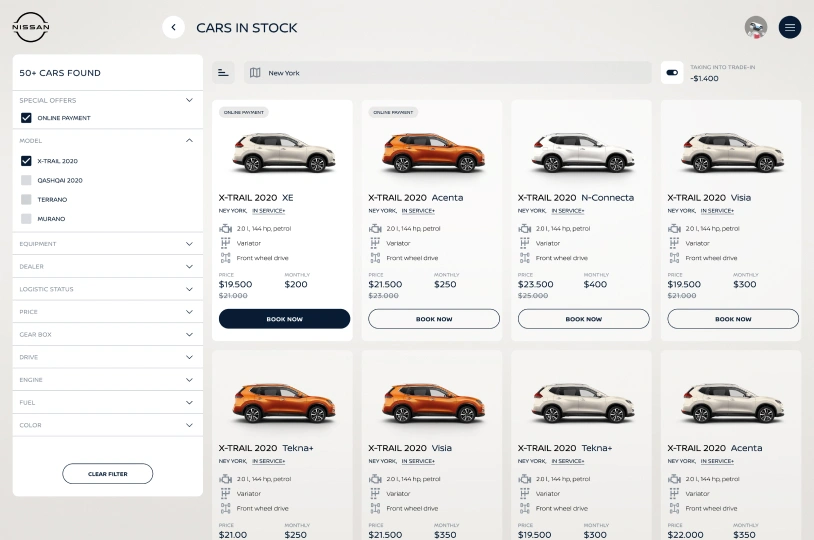Expand the Price filter section
Screen dimensions: 814x540
(189, 312)
